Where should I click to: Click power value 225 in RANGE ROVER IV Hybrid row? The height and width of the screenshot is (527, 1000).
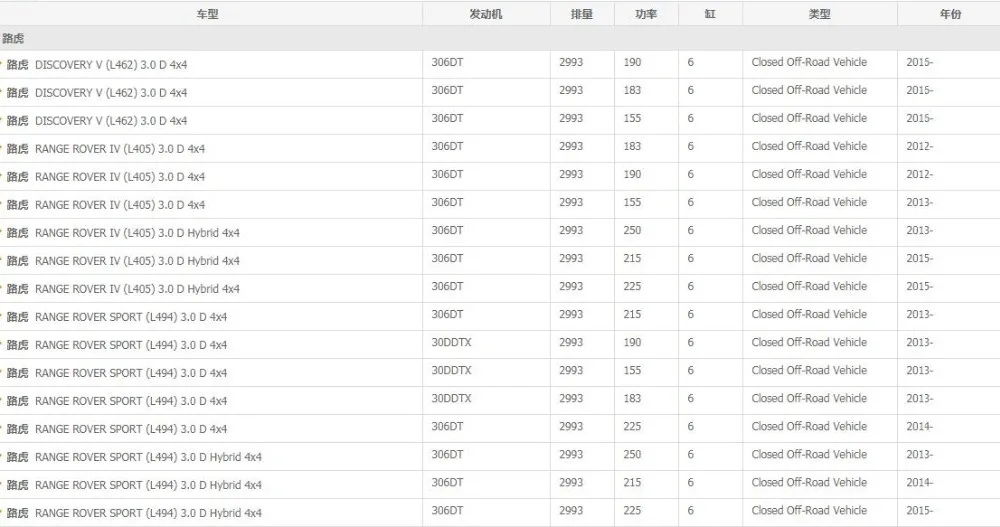tap(632, 286)
